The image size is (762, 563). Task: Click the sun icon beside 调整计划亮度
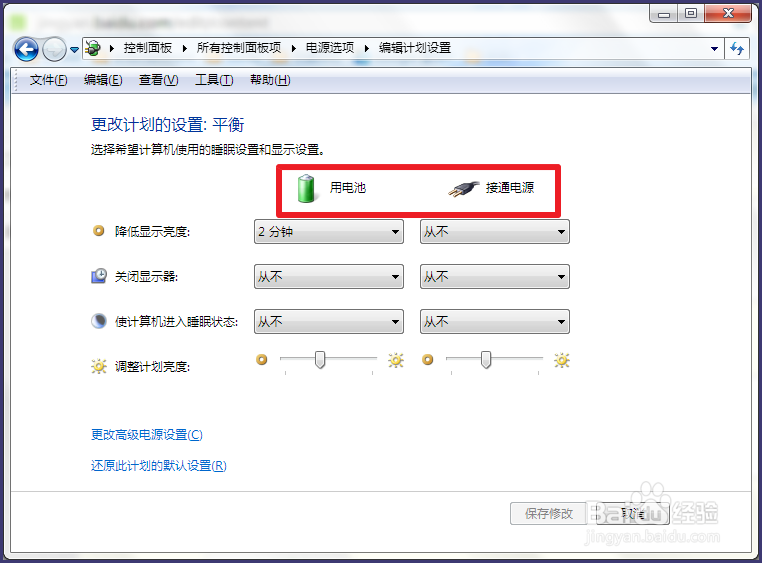[x=99, y=366]
